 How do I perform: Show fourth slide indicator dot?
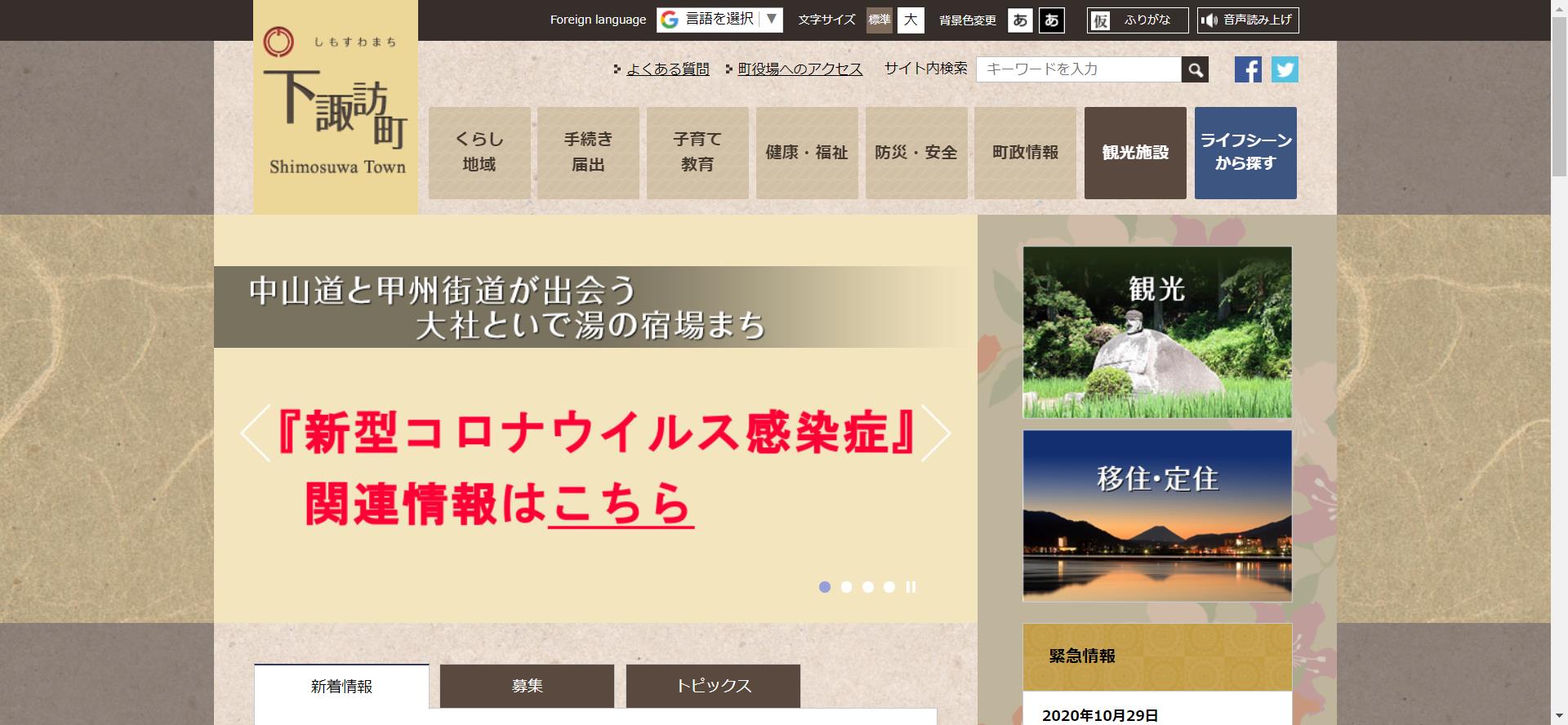coord(889,587)
